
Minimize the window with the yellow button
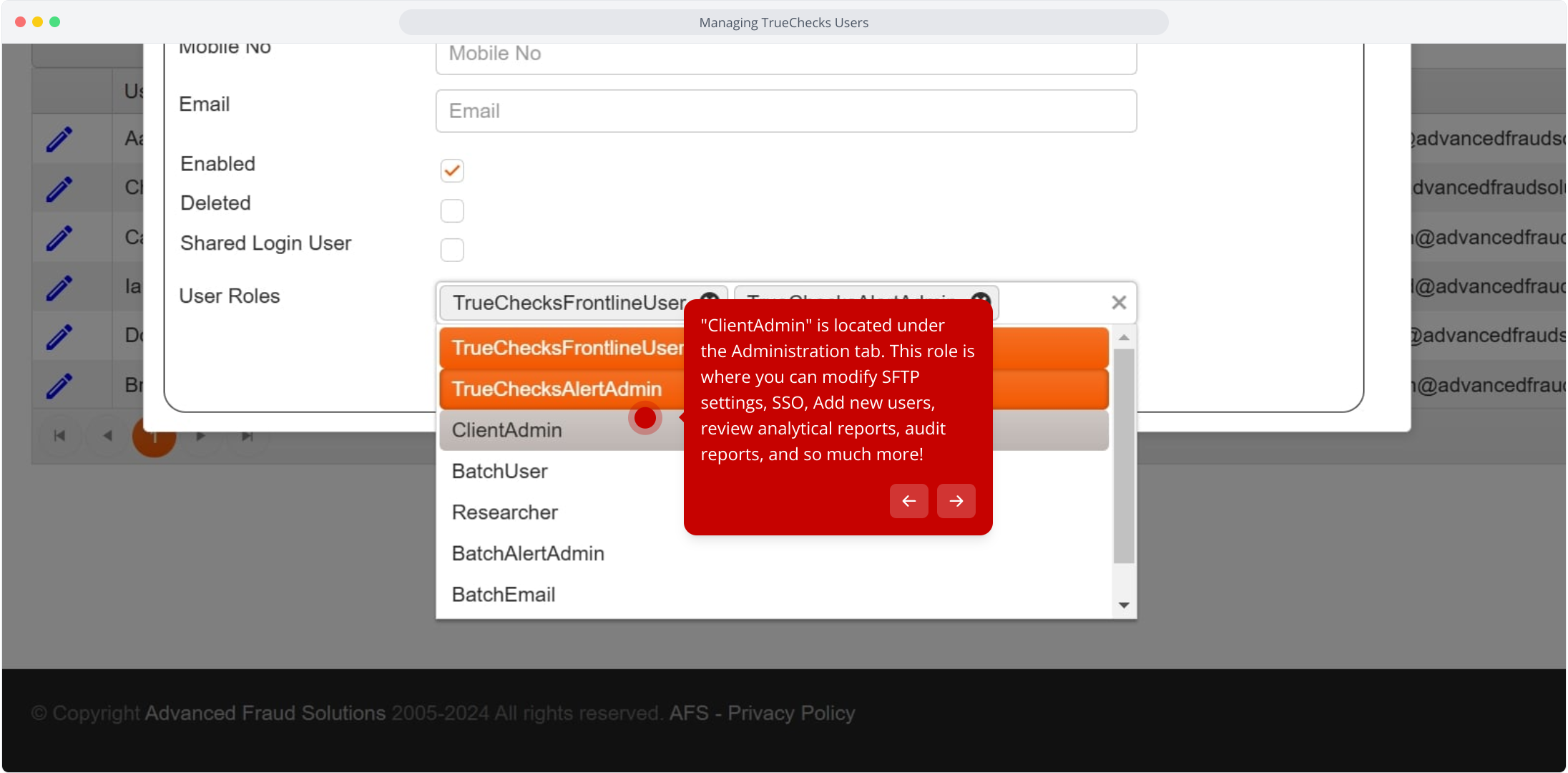click(x=37, y=22)
